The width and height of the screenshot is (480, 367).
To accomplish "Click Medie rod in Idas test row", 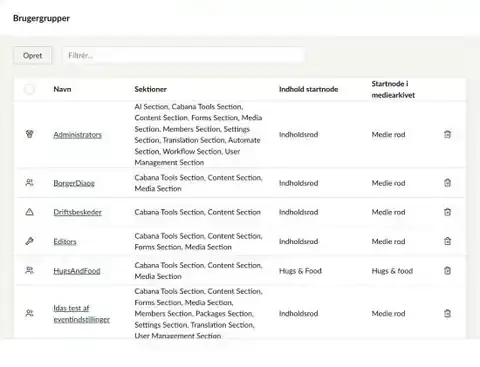I will [x=388, y=314].
